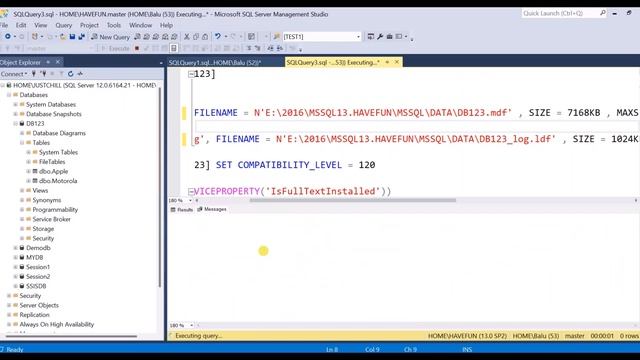Click the paste clipboard icon
This screenshot has width=640, height=360.
coord(205,37)
